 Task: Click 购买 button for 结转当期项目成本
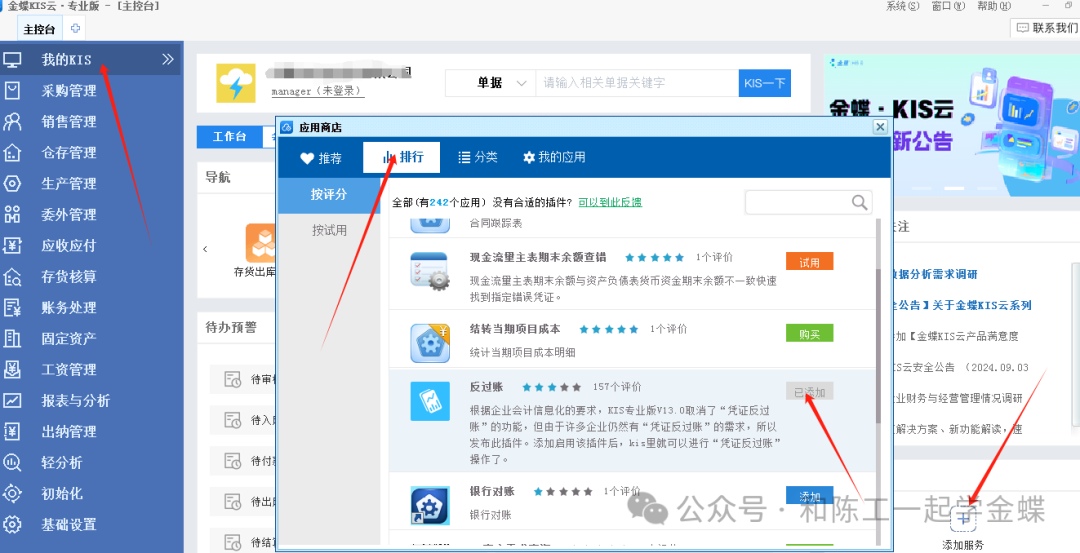pyautogui.click(x=809, y=334)
